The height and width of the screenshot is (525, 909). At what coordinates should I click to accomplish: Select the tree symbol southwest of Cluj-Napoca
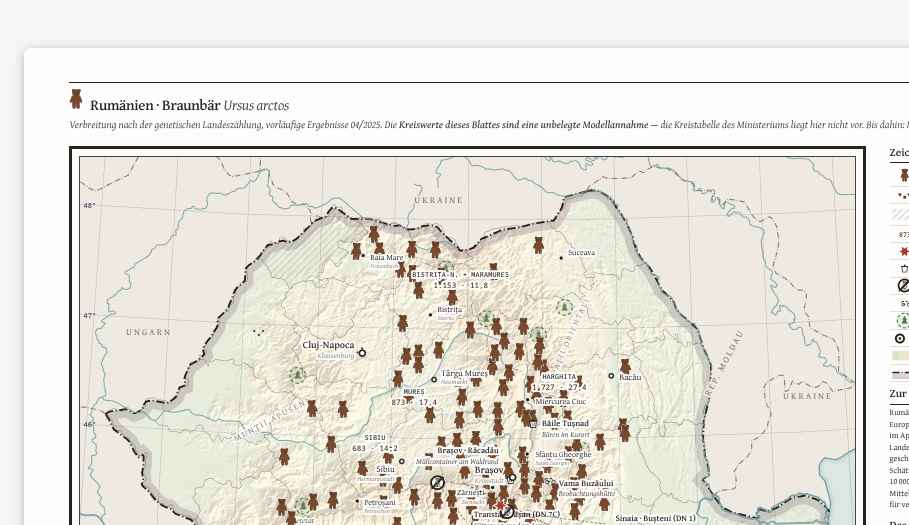(x=297, y=375)
